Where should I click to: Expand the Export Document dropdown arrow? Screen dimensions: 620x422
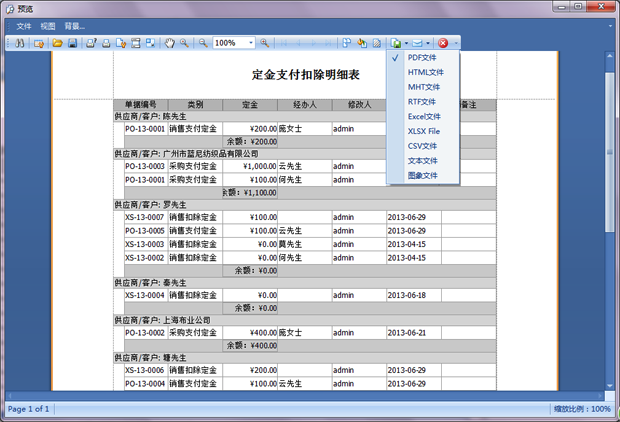pyautogui.click(x=406, y=43)
